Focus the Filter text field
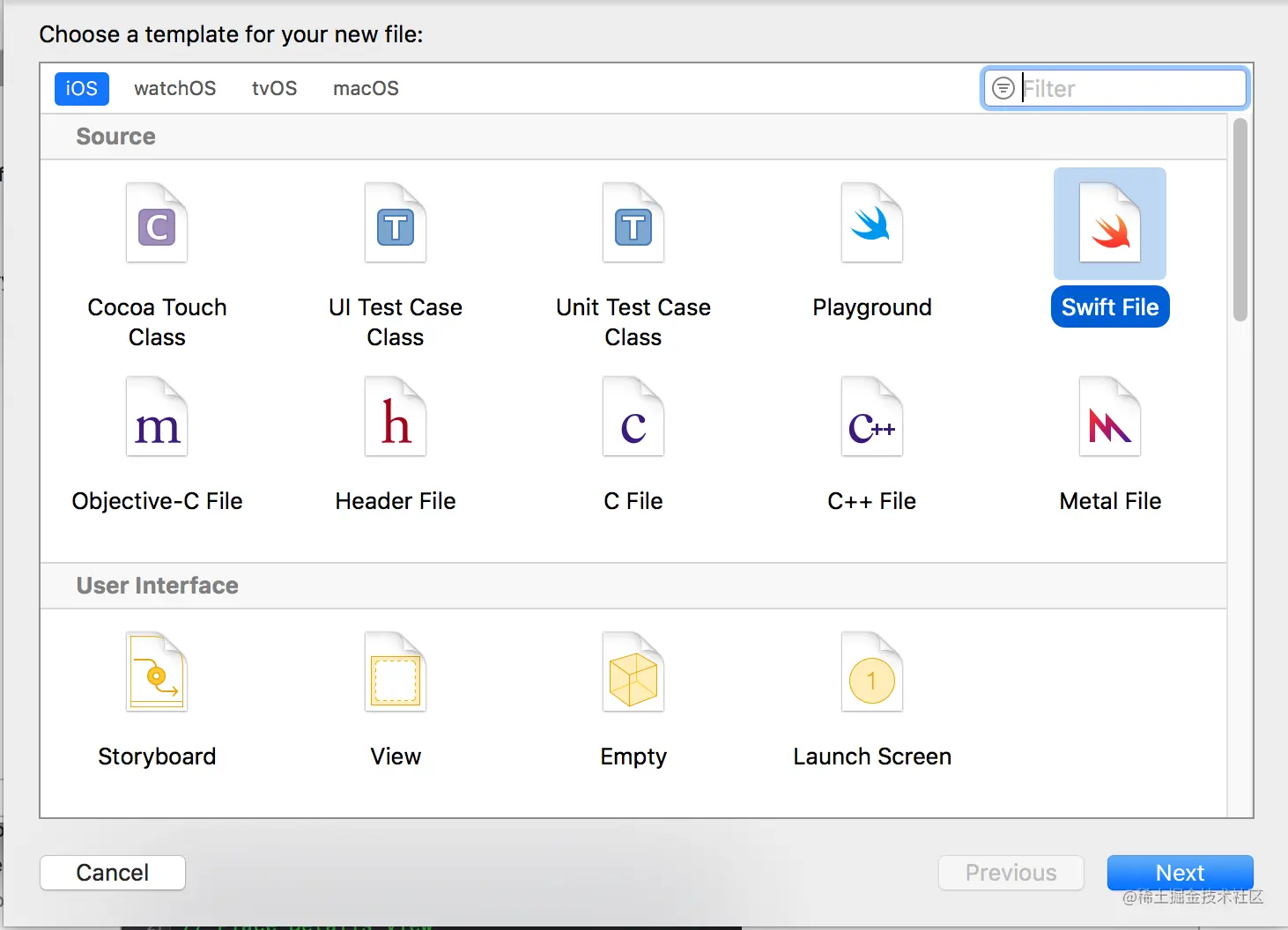The height and width of the screenshot is (930, 1288). pos(1115,88)
